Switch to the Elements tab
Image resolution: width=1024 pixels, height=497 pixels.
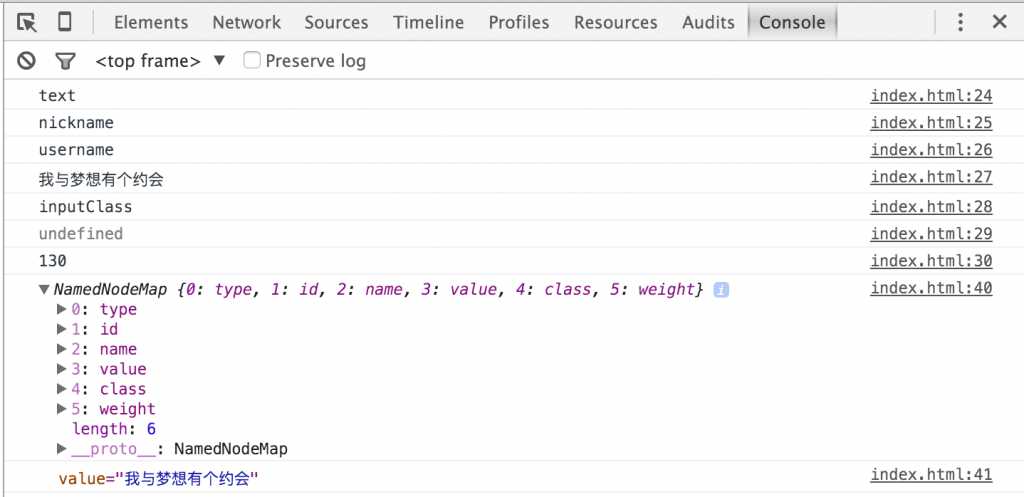151,22
